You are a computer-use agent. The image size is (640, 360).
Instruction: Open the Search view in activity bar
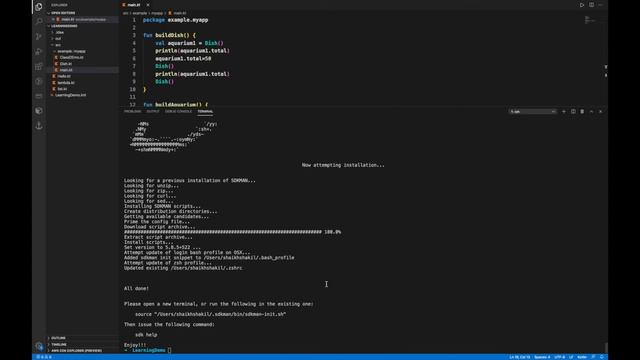[x=39, y=22]
